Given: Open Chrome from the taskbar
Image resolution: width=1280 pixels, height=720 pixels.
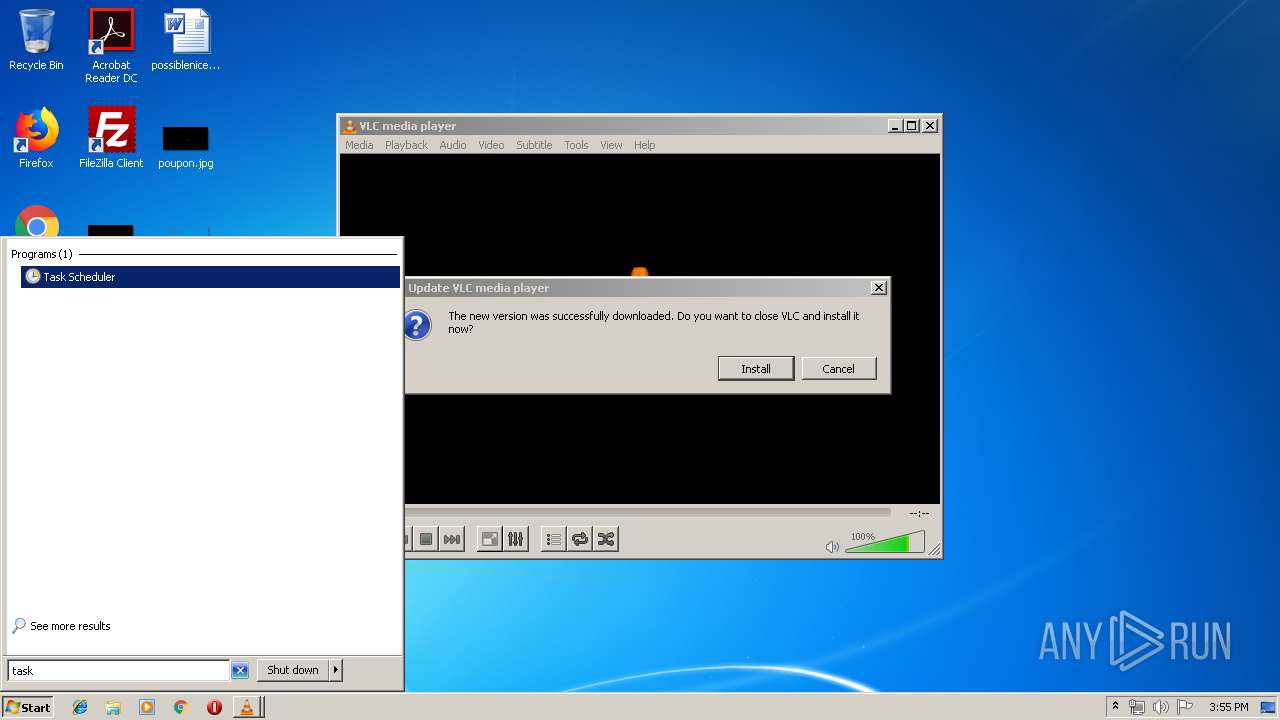Looking at the screenshot, I should pos(180,707).
